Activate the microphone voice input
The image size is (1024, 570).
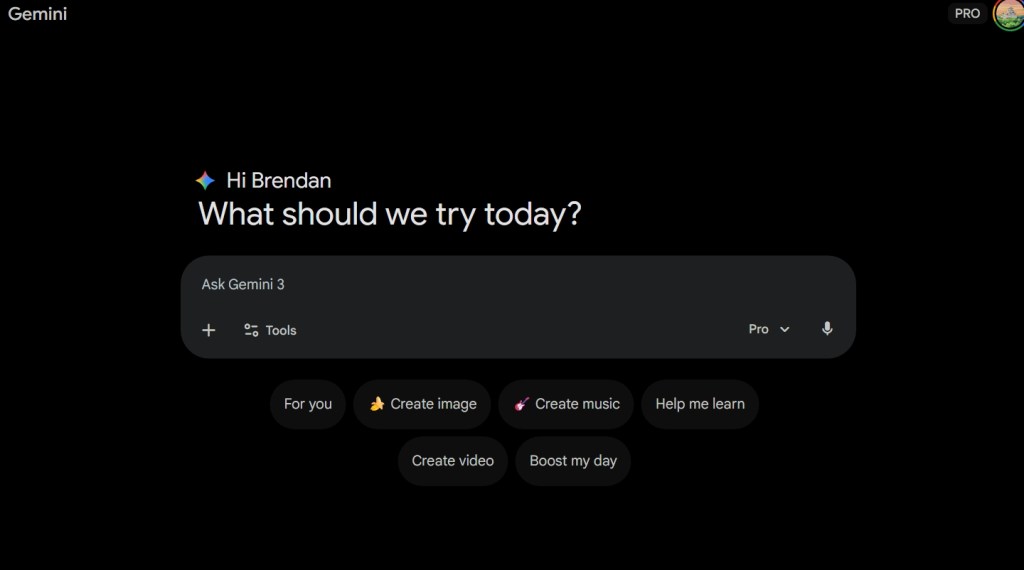(x=827, y=329)
